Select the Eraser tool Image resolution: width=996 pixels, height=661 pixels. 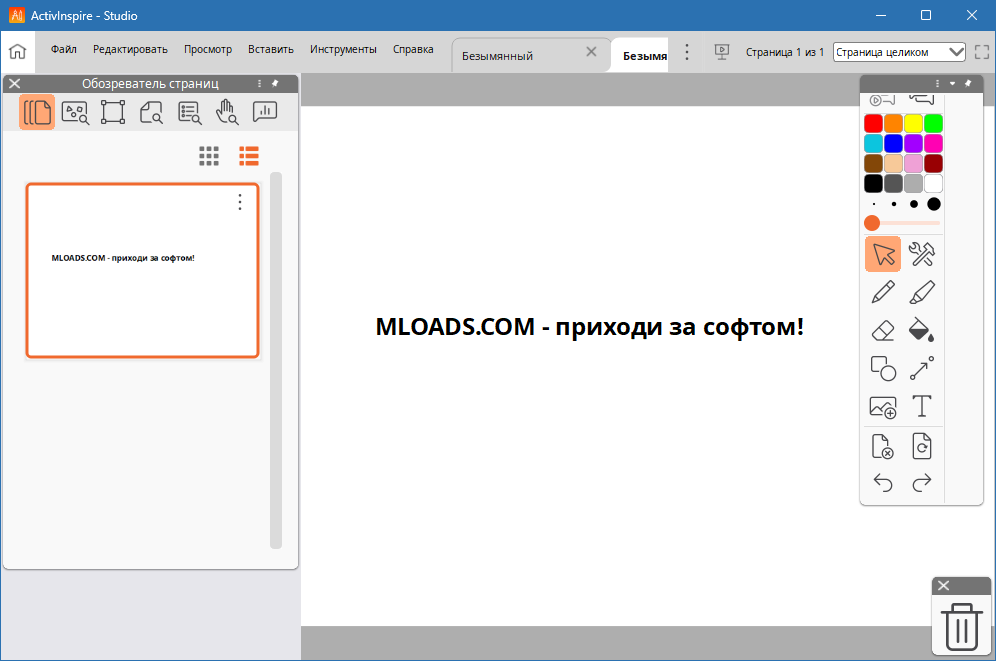point(883,330)
